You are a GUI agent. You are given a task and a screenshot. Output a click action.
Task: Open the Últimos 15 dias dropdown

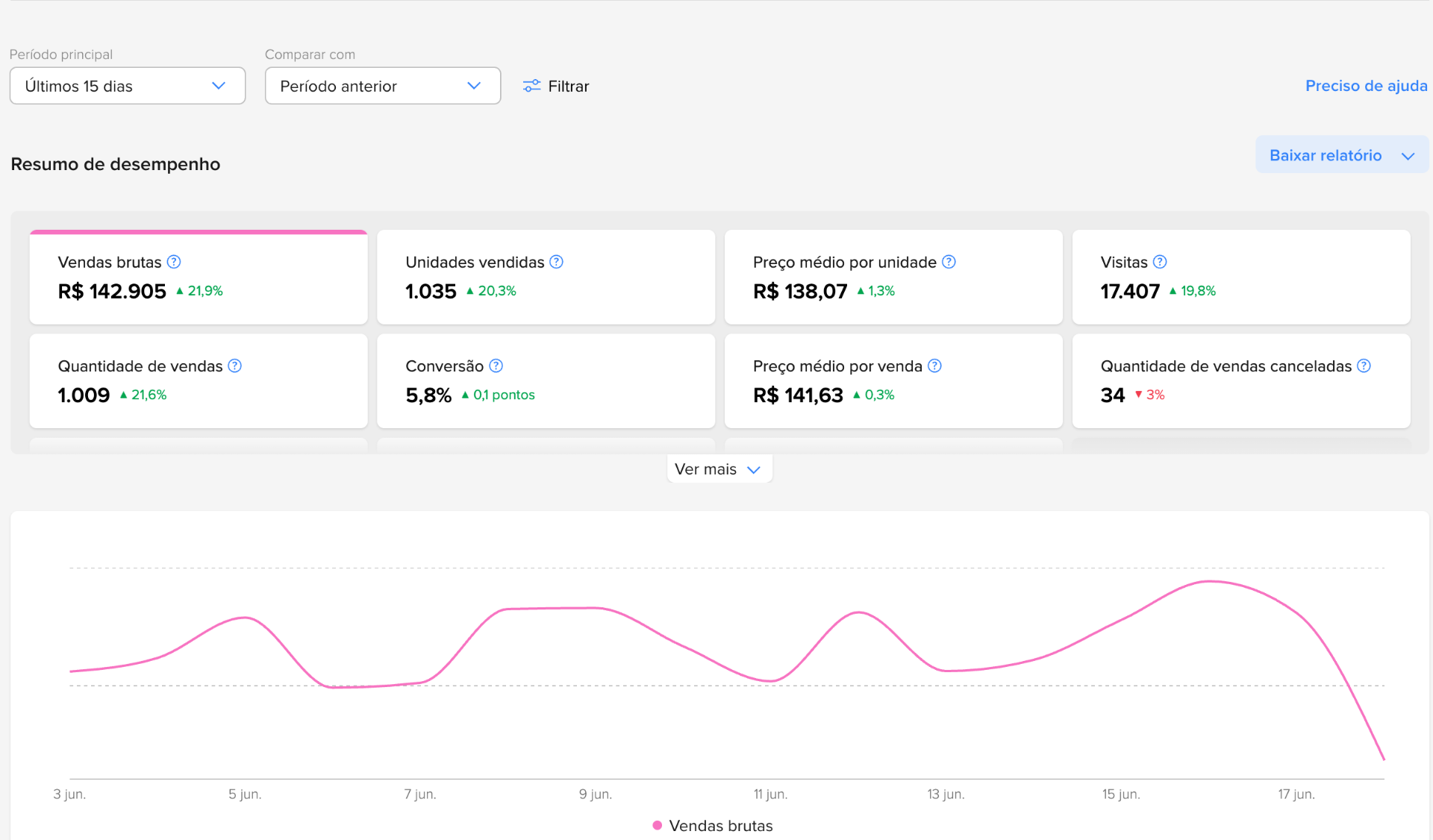click(x=128, y=86)
